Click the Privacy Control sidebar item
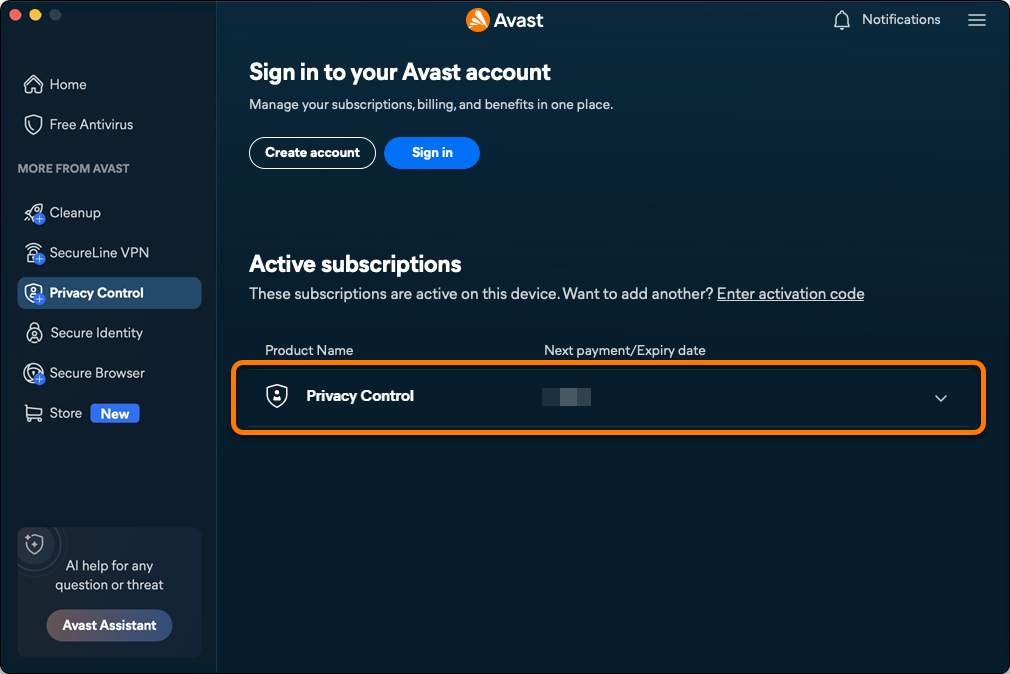The width and height of the screenshot is (1010, 674). click(110, 293)
